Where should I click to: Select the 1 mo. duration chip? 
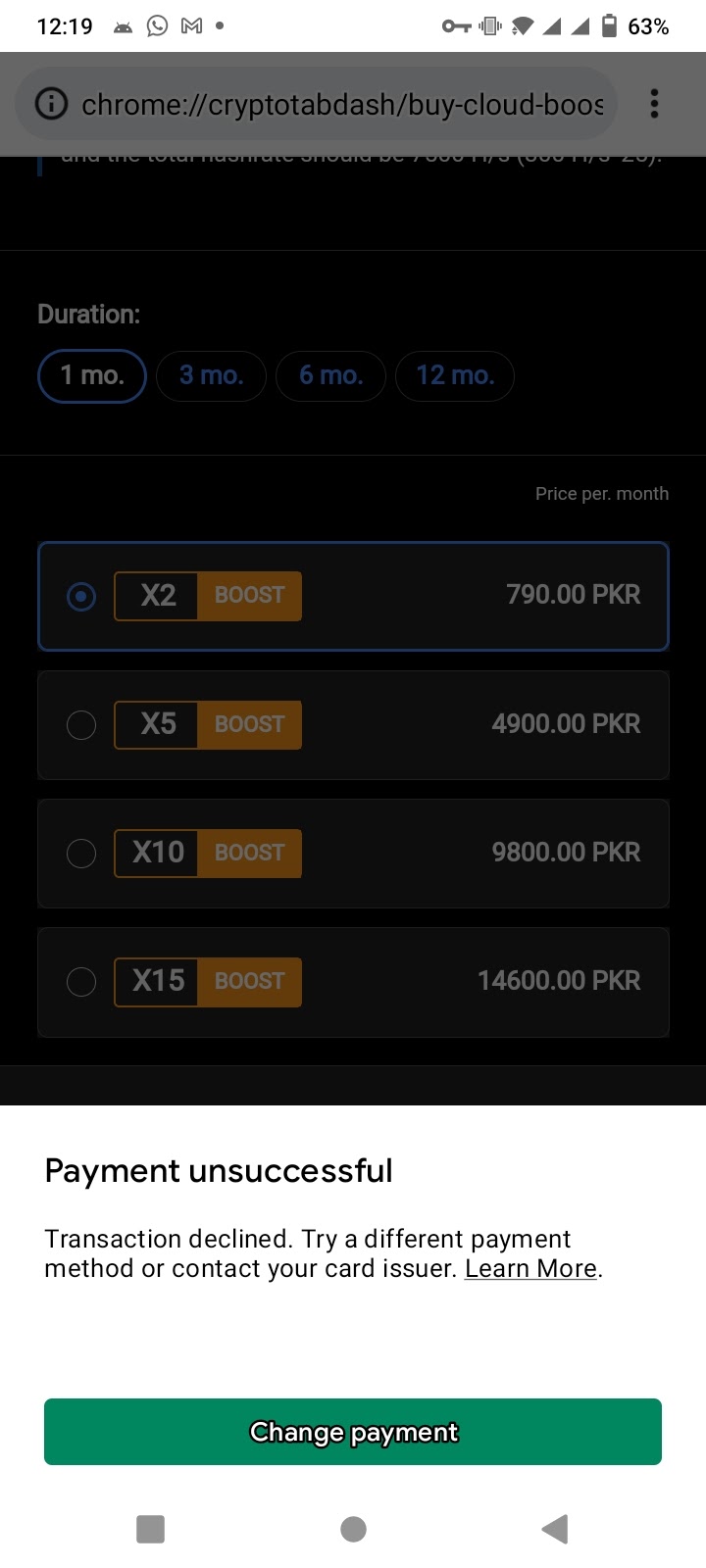[91, 375]
